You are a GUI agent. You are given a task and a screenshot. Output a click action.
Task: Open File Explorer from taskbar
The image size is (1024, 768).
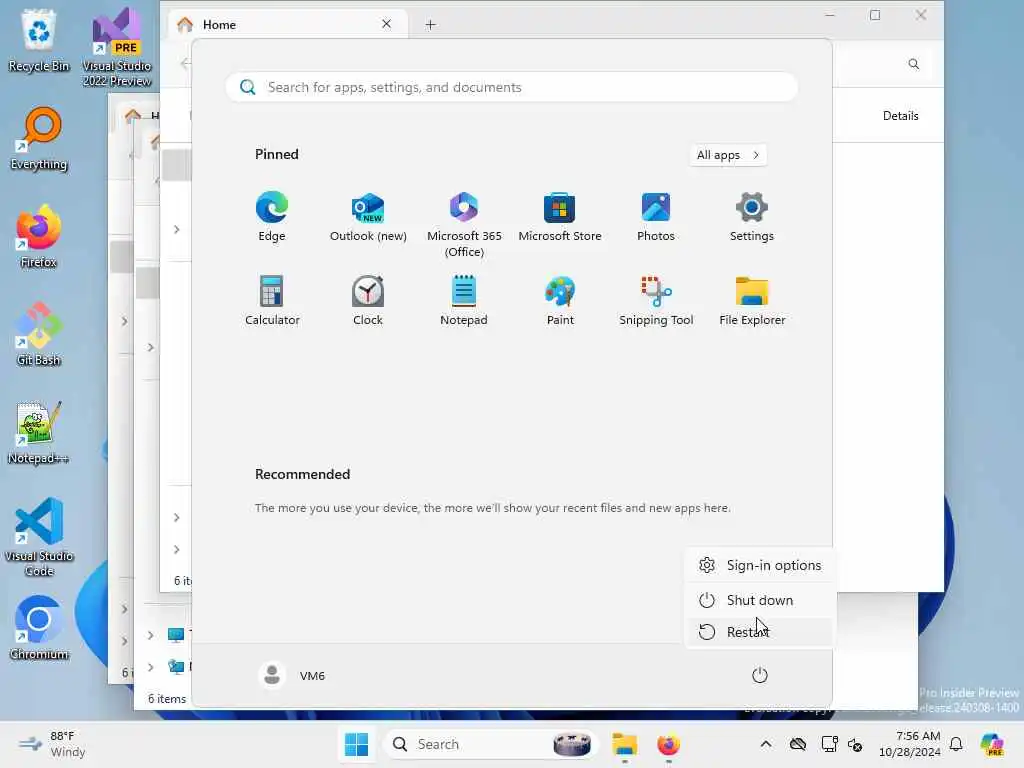coord(624,744)
